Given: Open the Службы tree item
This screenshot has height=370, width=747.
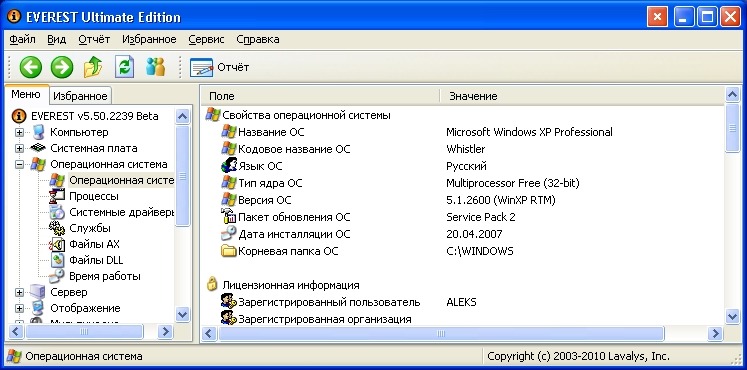Looking at the screenshot, I should pyautogui.click(x=90, y=229).
